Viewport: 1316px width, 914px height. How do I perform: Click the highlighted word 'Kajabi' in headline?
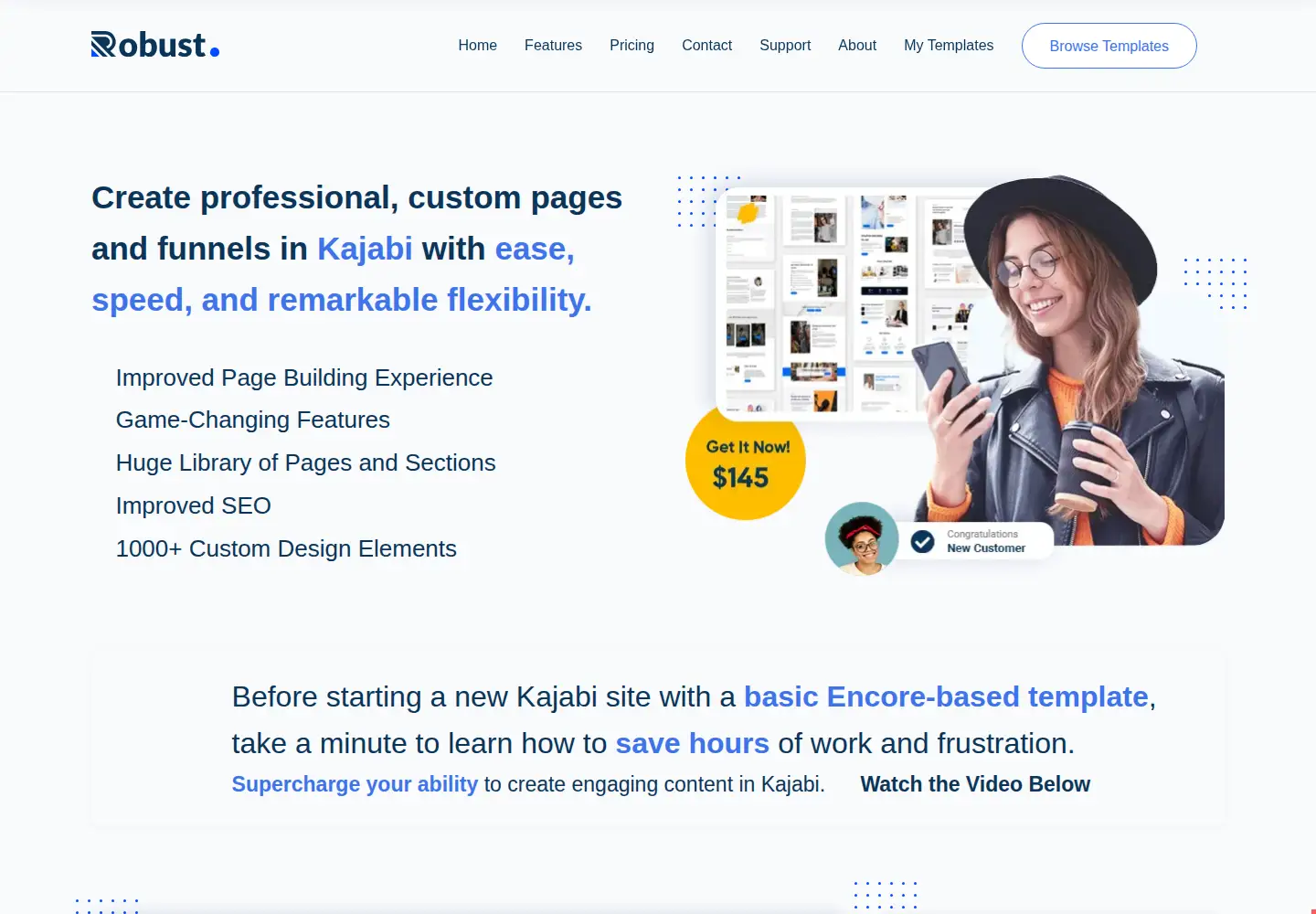click(x=365, y=249)
